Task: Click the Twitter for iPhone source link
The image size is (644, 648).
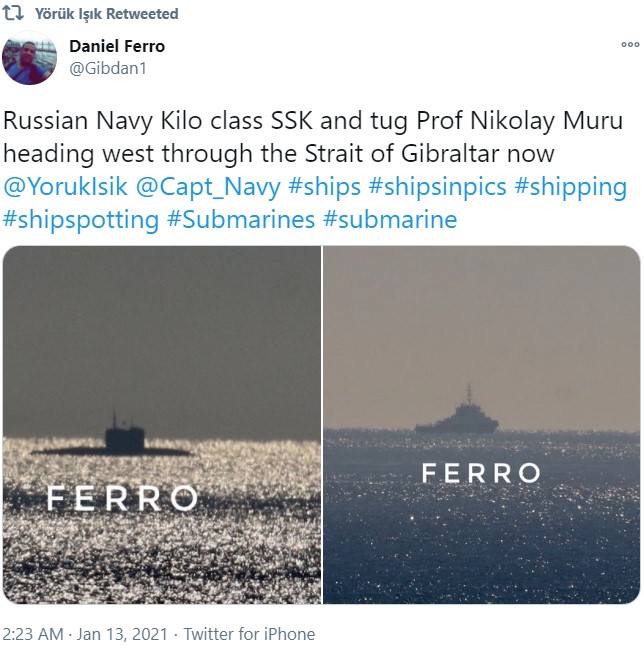Action: [x=243, y=634]
